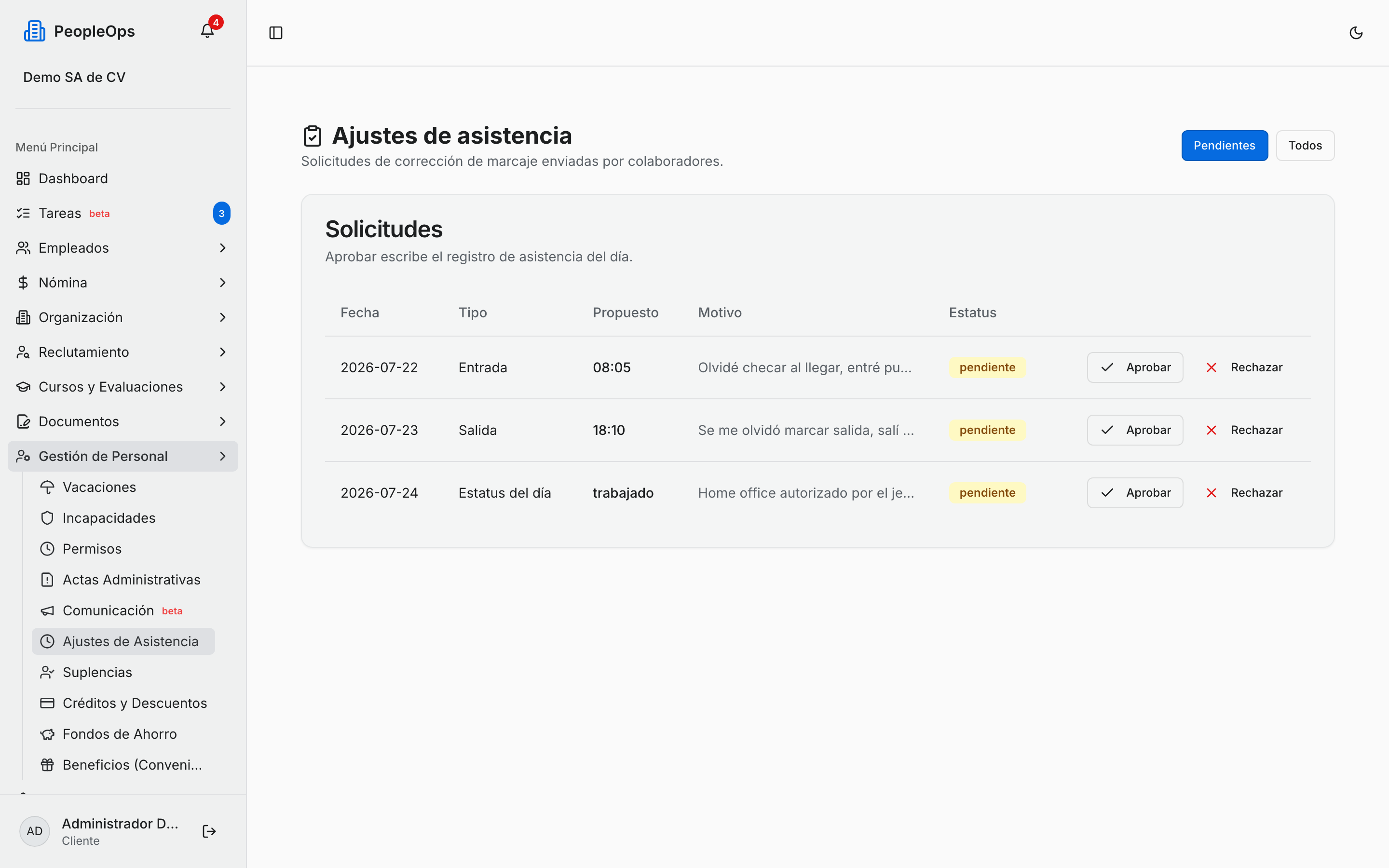This screenshot has height=868, width=1389.
Task: Click the Beneficios gift icon
Action: coord(47,765)
